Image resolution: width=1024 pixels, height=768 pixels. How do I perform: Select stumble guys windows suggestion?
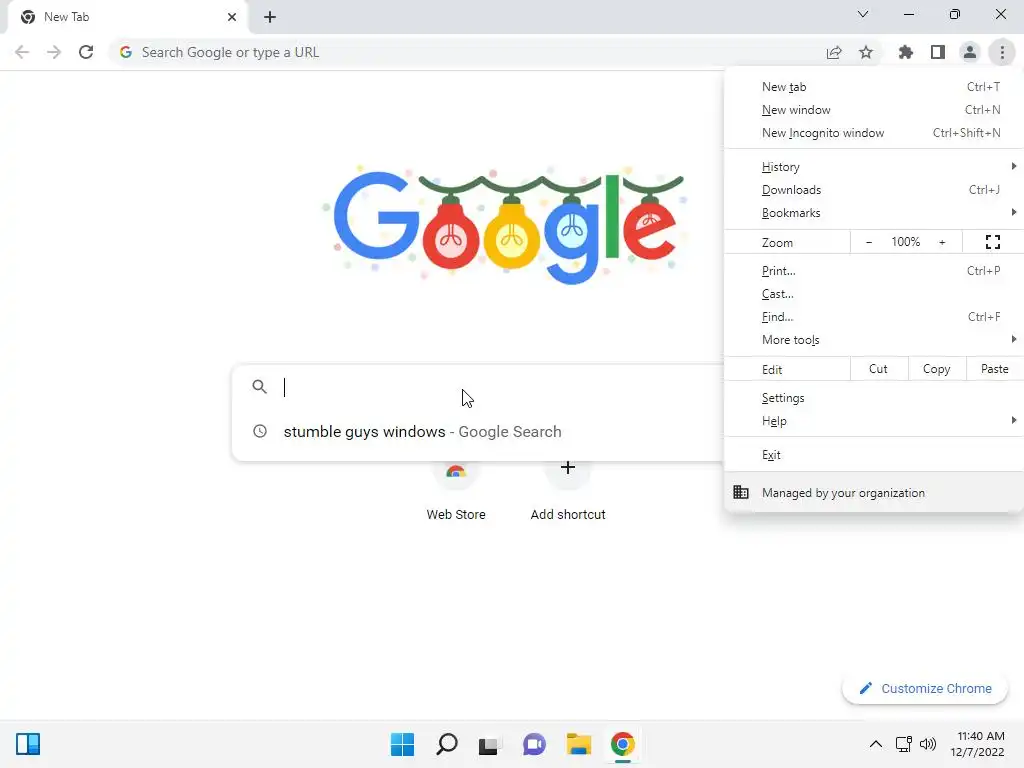[x=477, y=432]
